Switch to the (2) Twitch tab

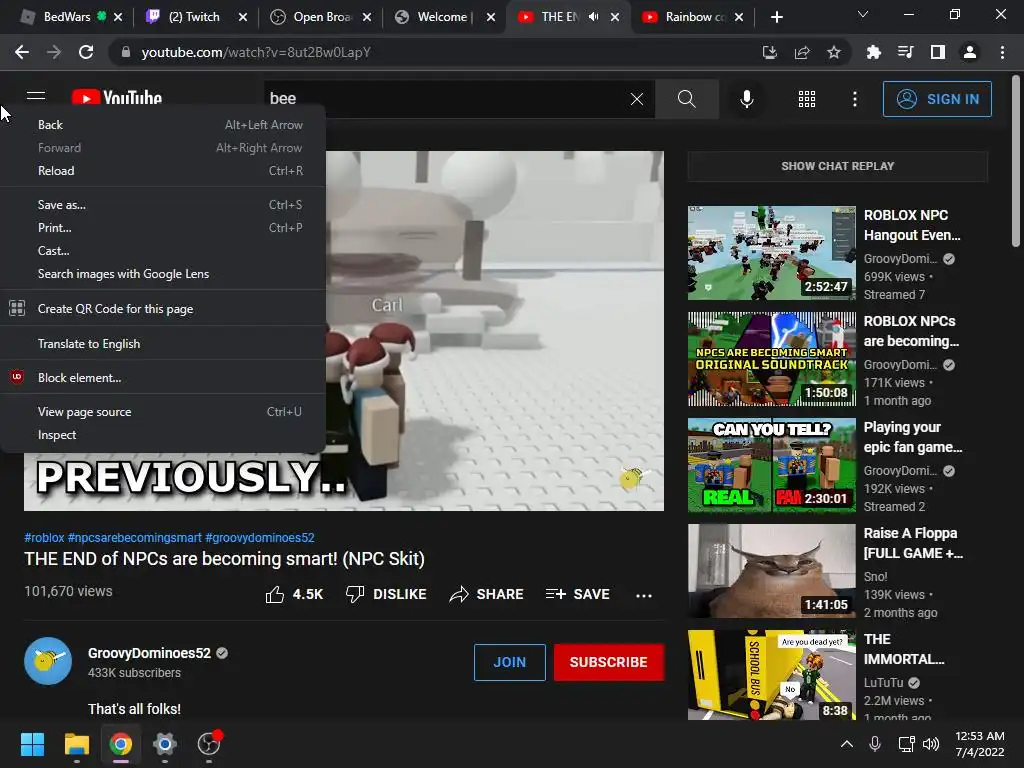[x=193, y=17]
